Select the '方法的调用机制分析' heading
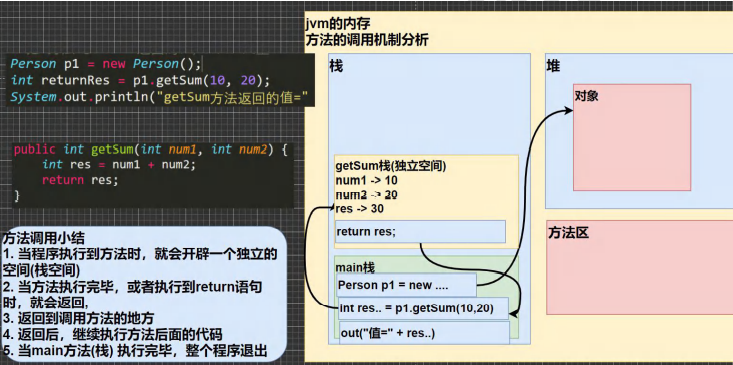The height and width of the screenshot is (365, 733). pos(367,40)
